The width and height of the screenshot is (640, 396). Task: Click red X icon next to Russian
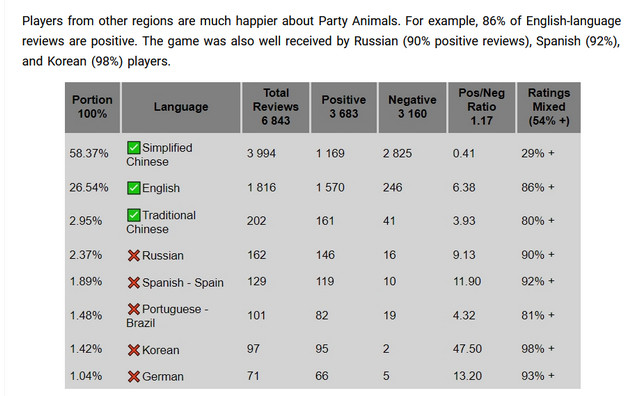(133, 256)
